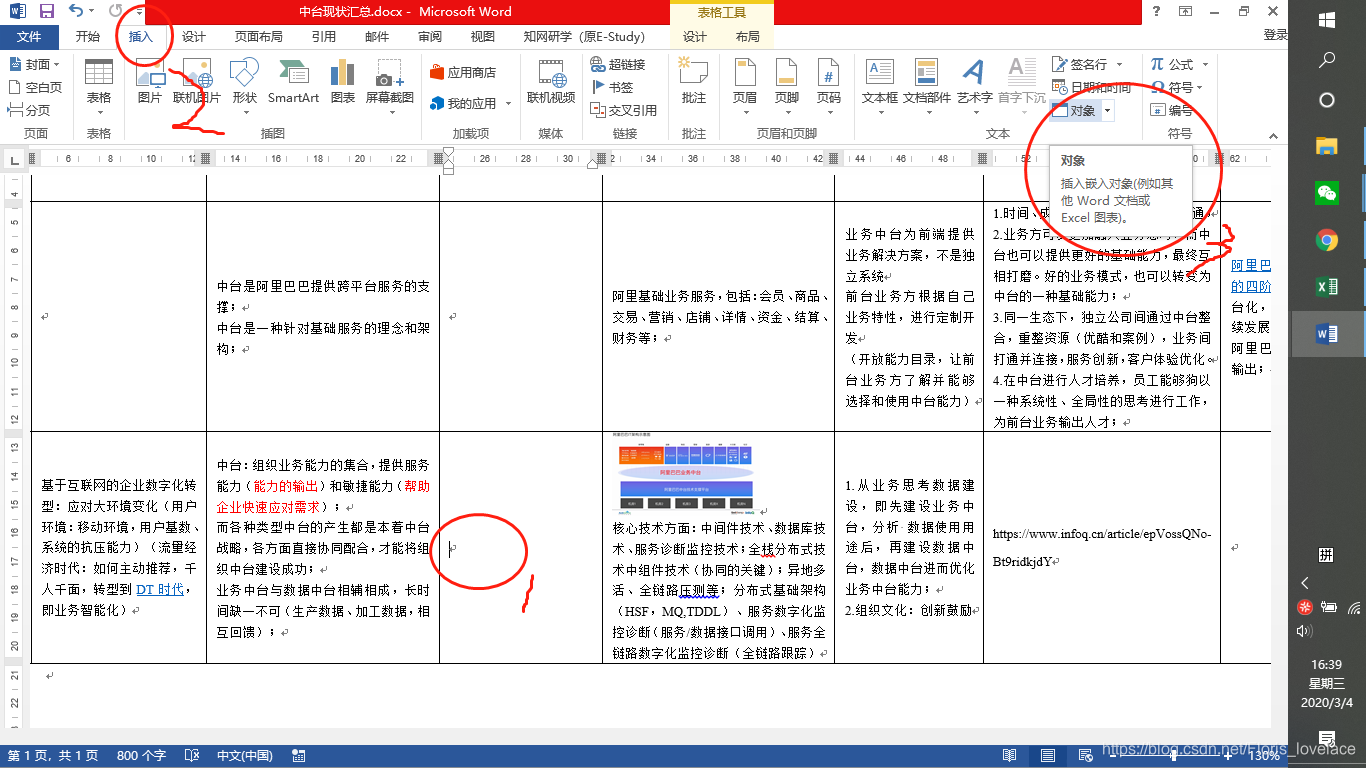The width and height of the screenshot is (1366, 768).
Task: Insert a 交叉引用 cross-reference
Action: [x=623, y=110]
